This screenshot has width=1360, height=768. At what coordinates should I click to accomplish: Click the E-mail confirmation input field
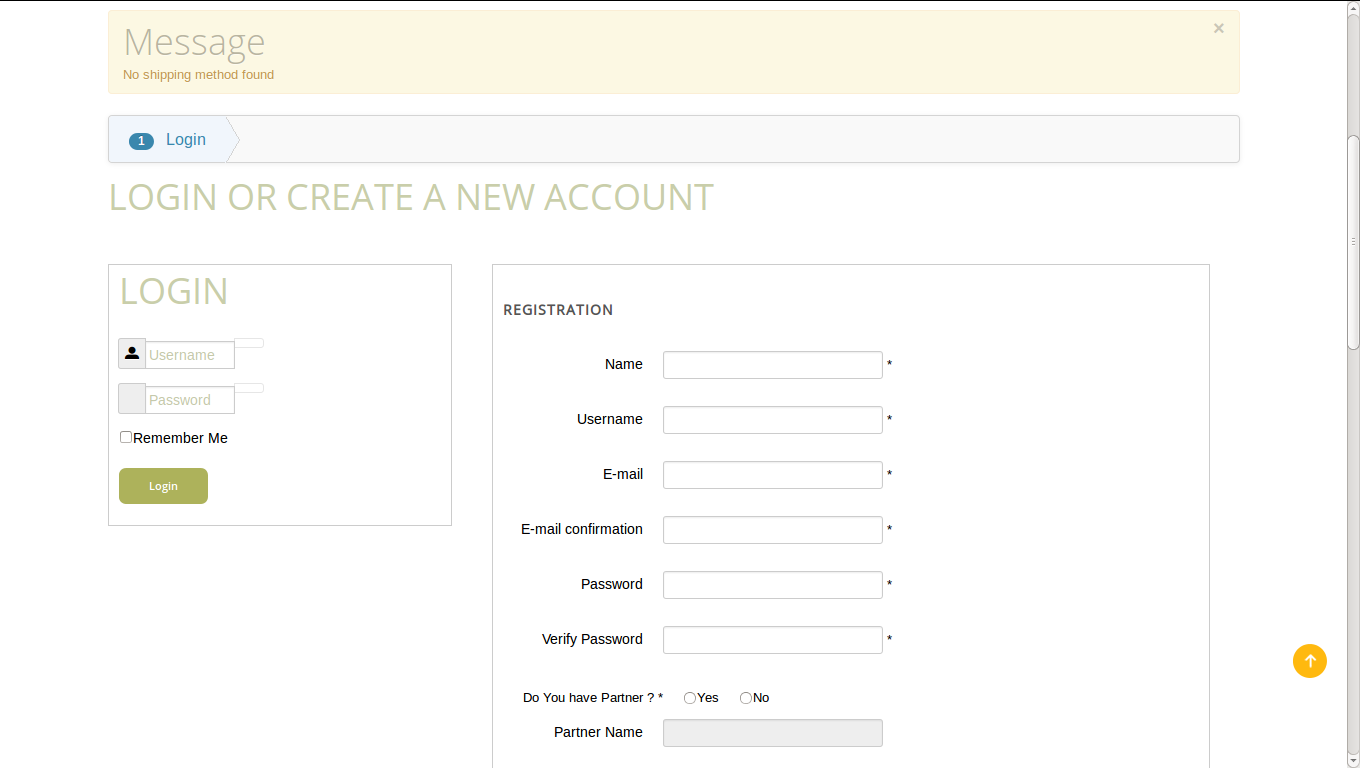772,530
